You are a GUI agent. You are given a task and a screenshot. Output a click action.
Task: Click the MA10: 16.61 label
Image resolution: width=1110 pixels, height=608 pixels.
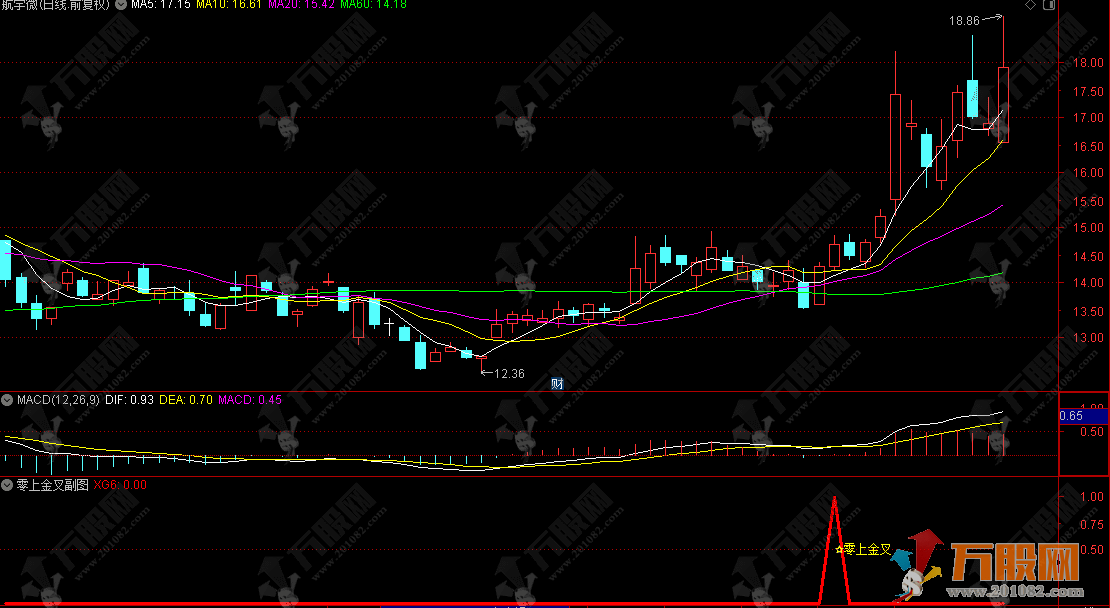pyautogui.click(x=229, y=4)
